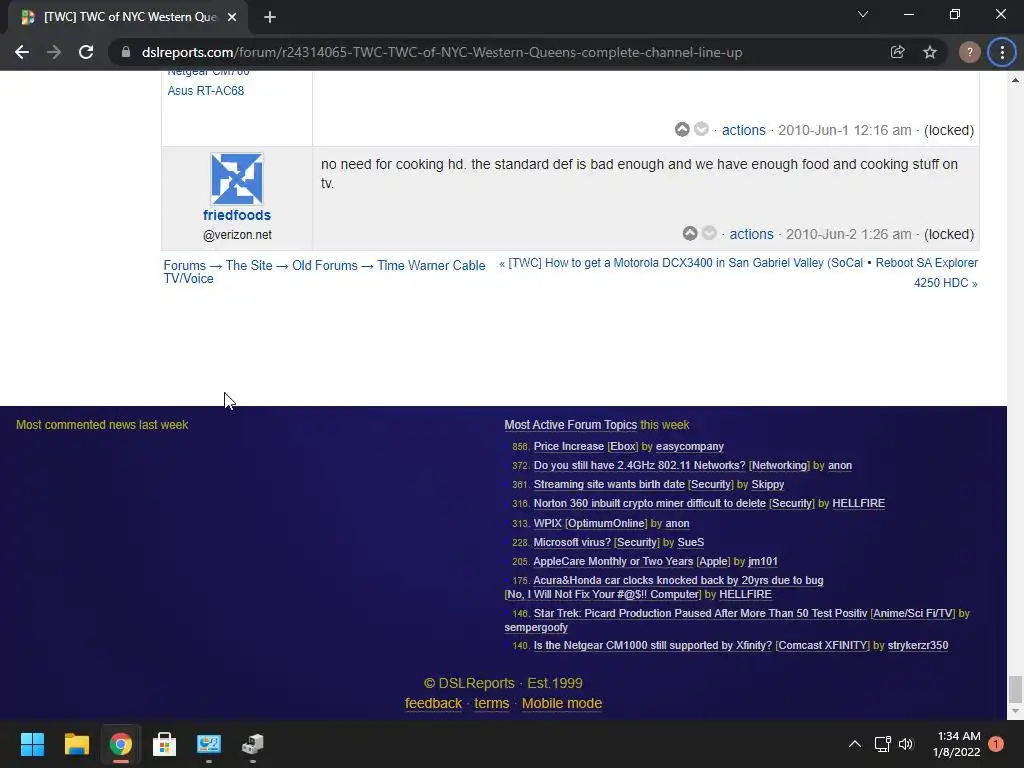Click the browser forward arrow
Screen dimensions: 1024x768
[54, 52]
